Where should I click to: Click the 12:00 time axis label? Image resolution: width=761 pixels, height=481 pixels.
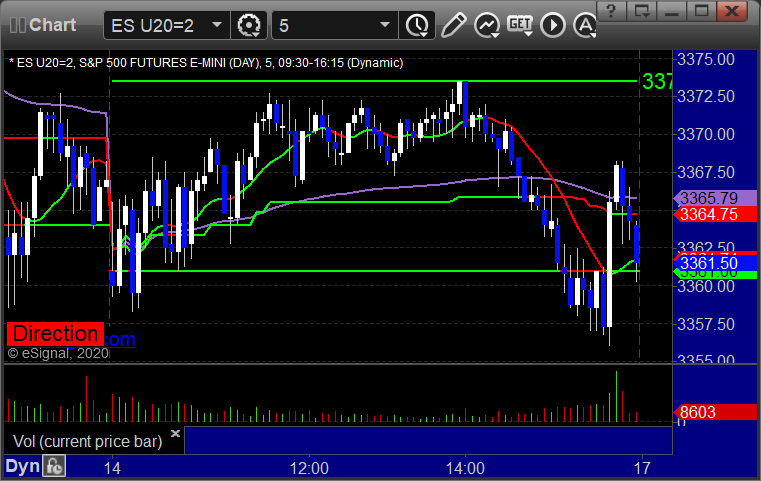pos(309,468)
